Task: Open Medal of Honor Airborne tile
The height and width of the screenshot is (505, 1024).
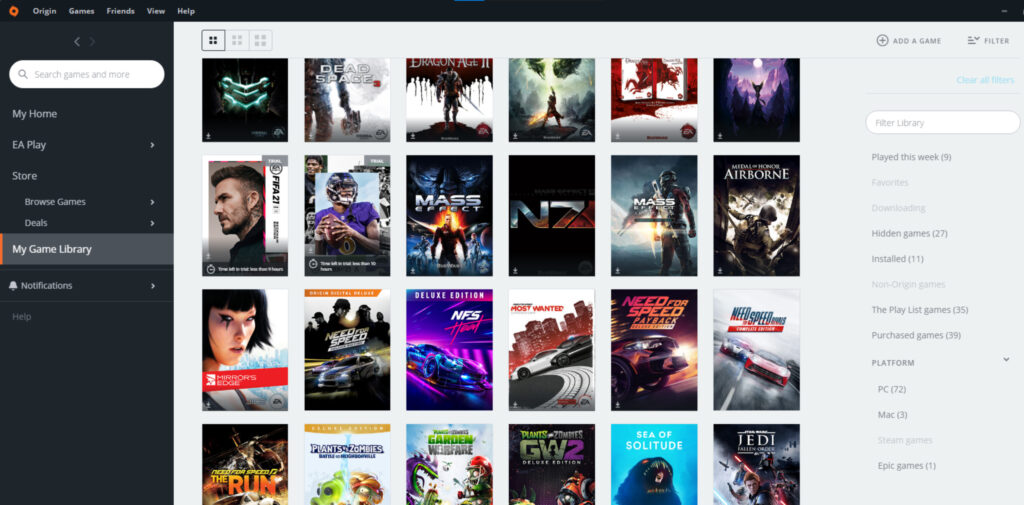Action: coord(756,216)
